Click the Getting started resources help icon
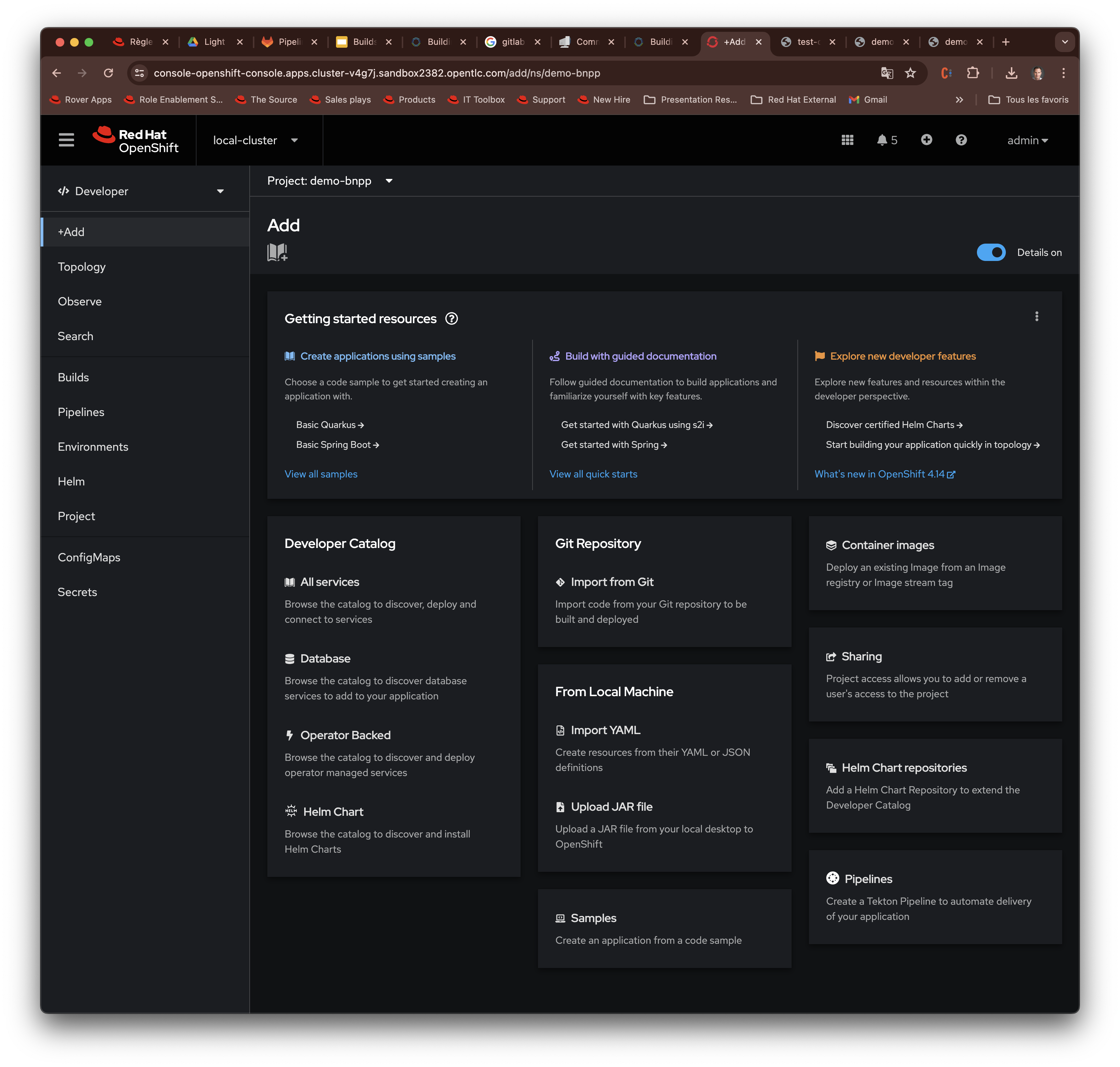The width and height of the screenshot is (1120, 1067). (451, 318)
